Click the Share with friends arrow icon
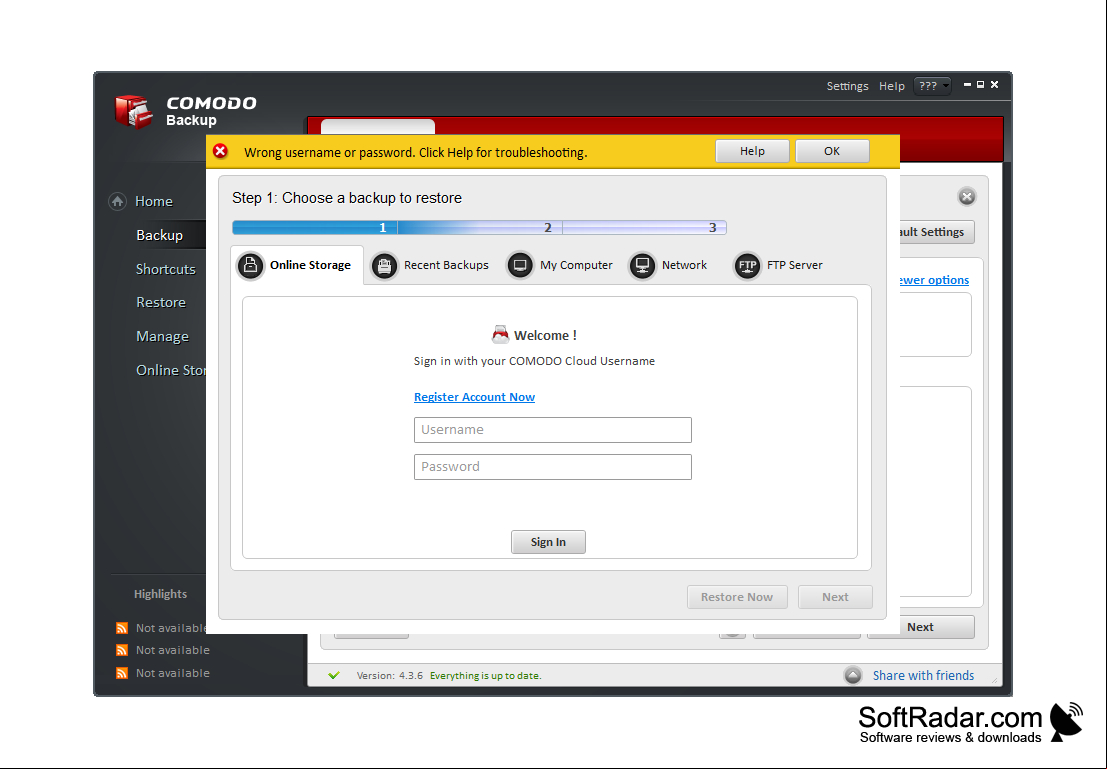This screenshot has width=1107, height=769. [853, 676]
